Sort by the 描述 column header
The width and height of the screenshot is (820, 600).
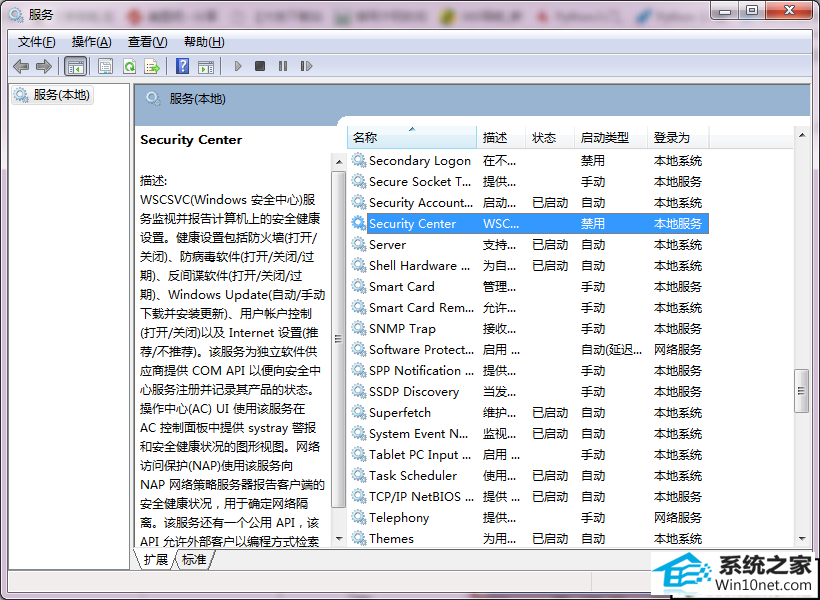500,138
